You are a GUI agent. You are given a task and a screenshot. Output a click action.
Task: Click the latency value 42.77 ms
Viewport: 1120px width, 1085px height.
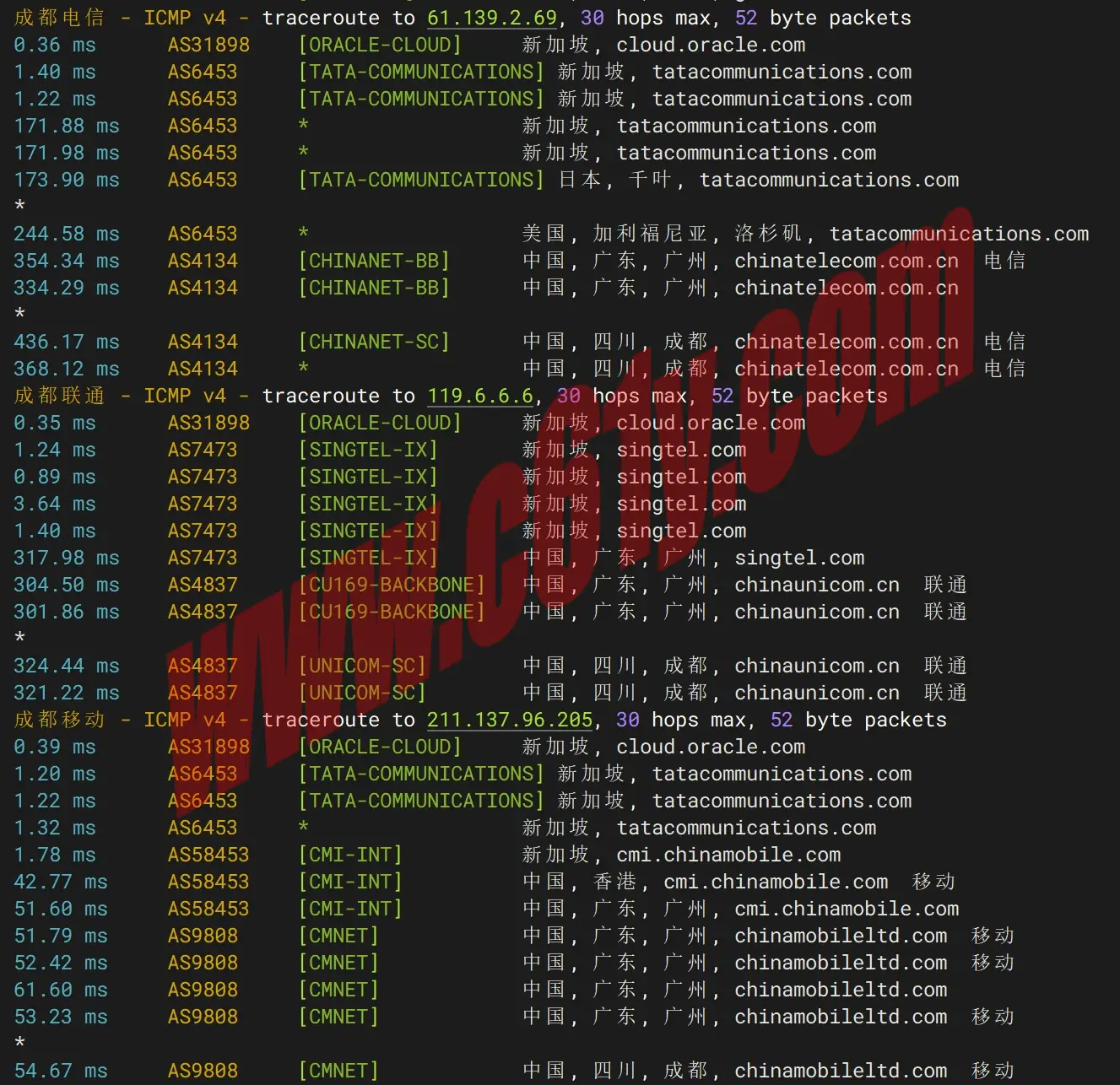point(61,882)
